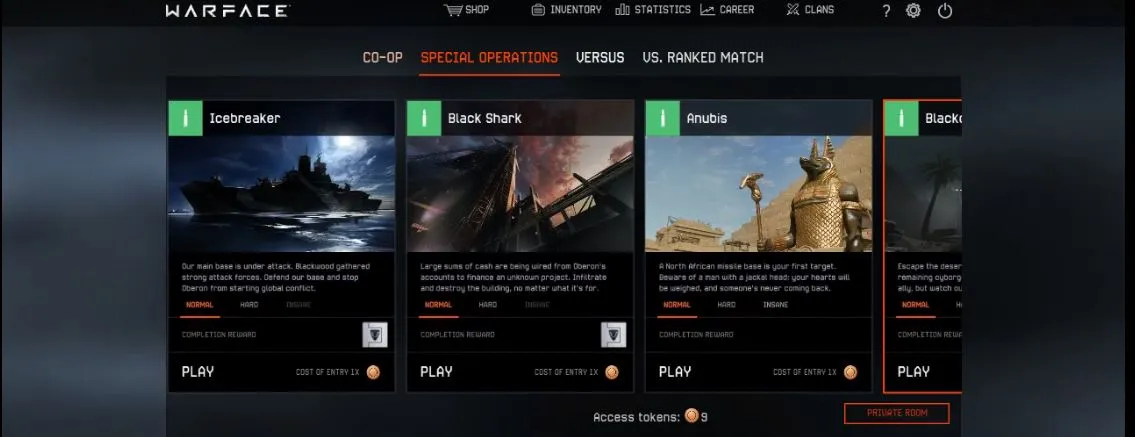Select Hard difficulty for Black Shark
Viewport: 1135px width, 437px height.
[x=488, y=305]
